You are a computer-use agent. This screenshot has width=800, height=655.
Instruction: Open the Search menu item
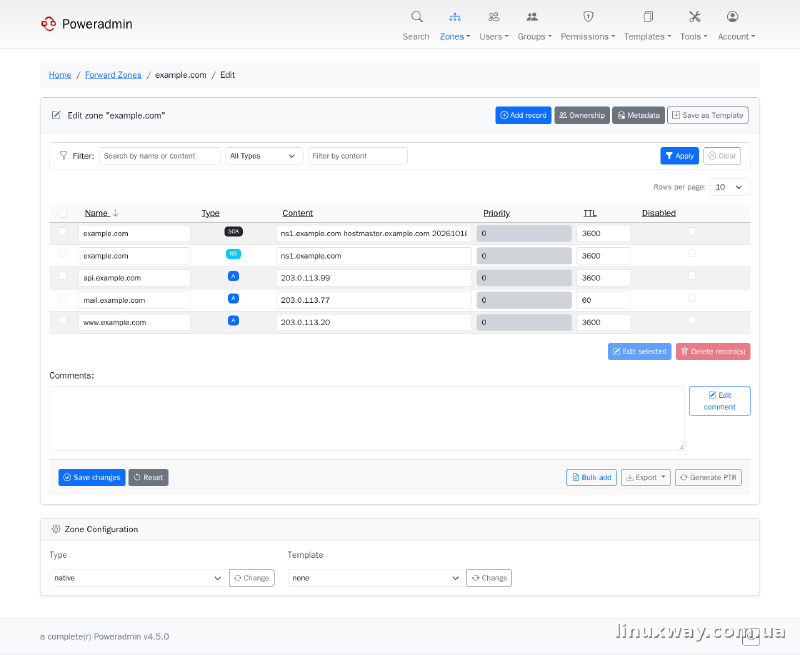[416, 37]
